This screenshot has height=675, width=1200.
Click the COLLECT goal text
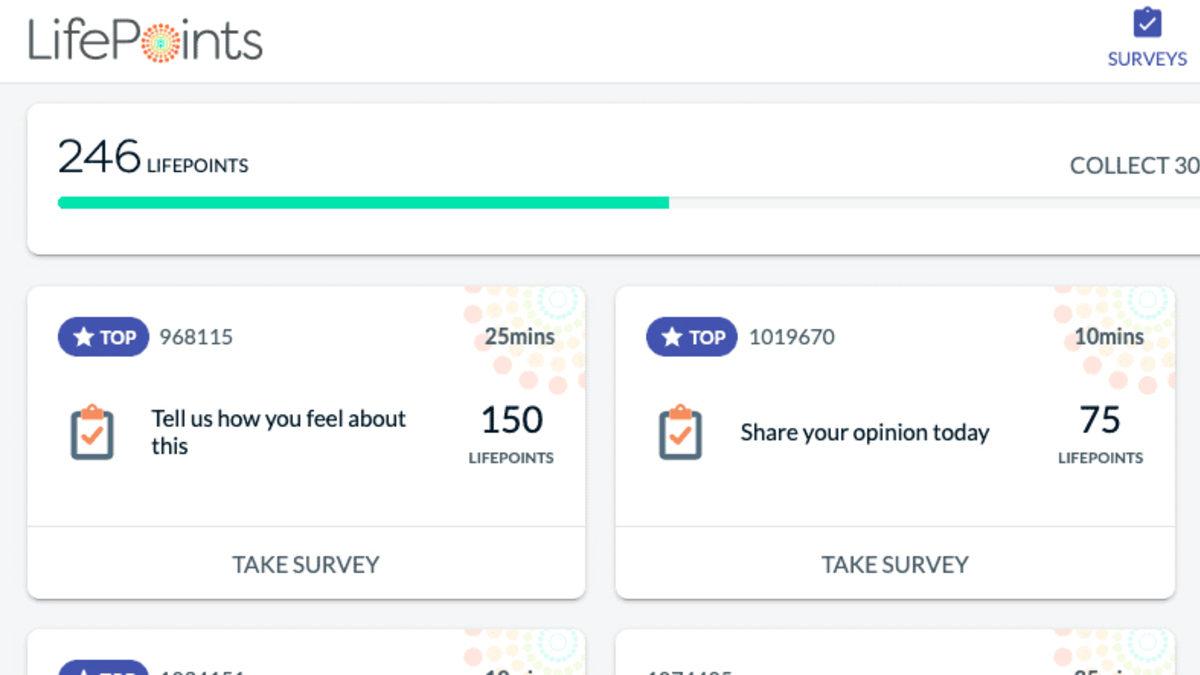1134,165
